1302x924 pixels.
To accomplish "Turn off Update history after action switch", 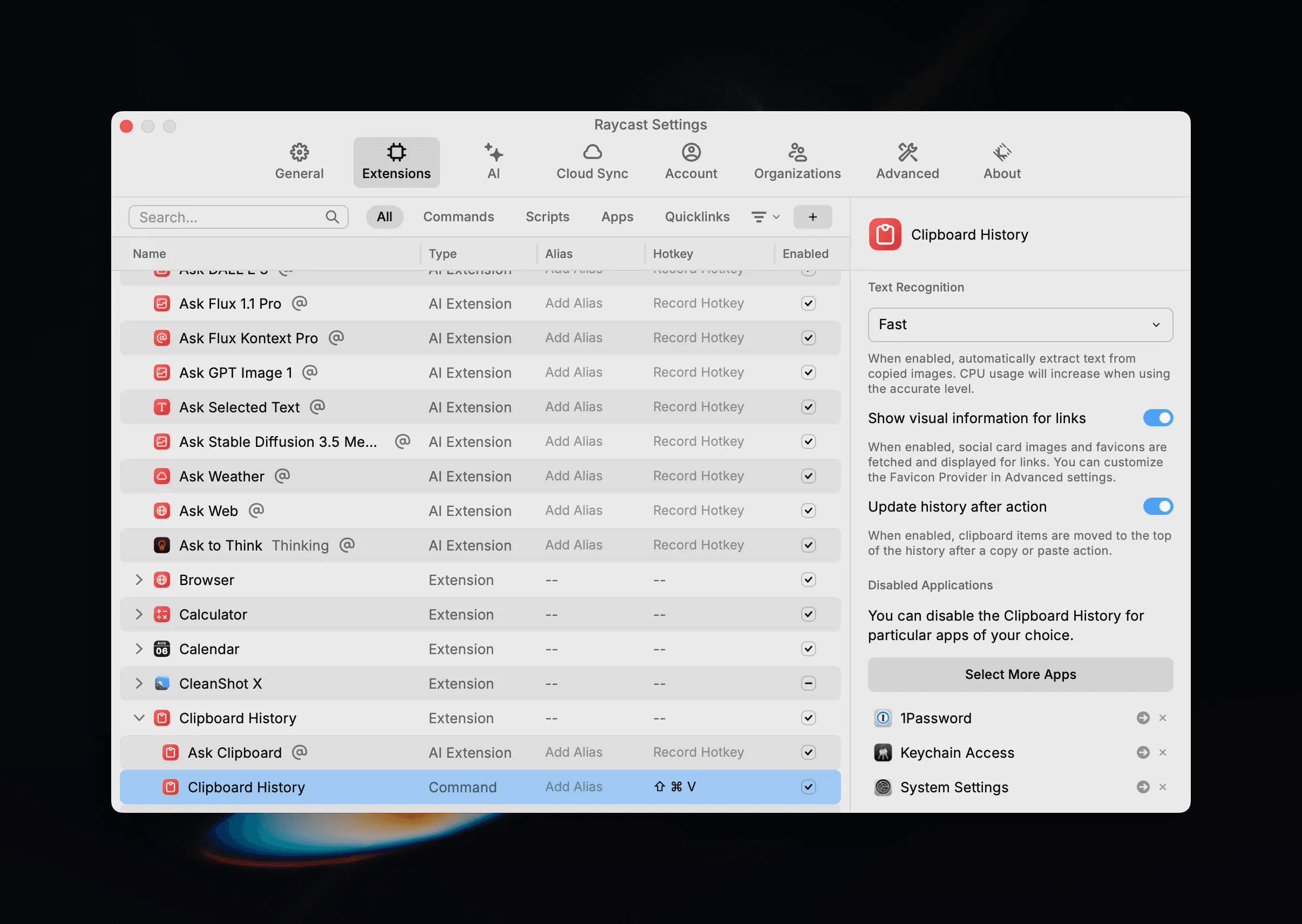I will [1158, 506].
